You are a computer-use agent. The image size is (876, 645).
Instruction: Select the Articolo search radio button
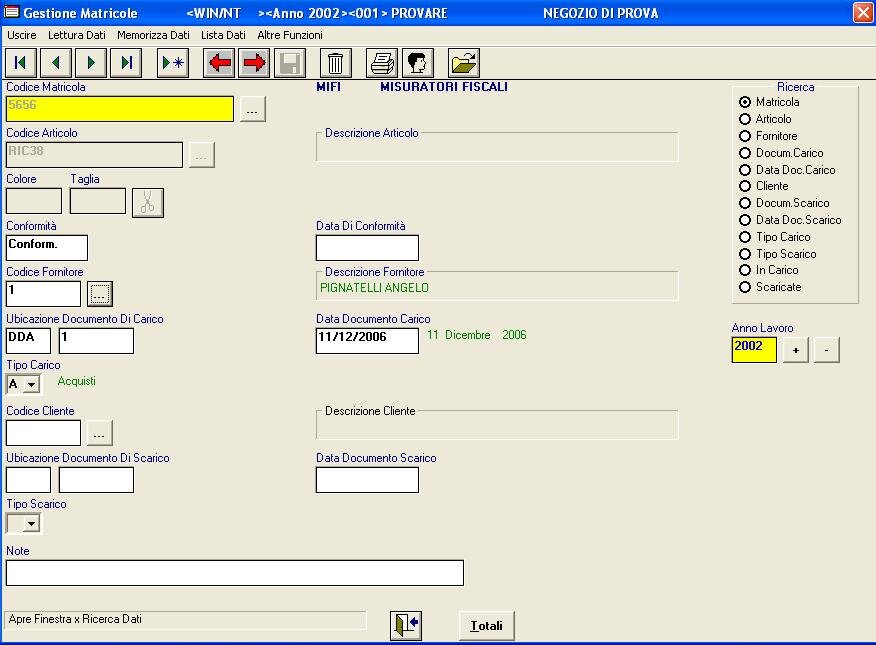(745, 119)
